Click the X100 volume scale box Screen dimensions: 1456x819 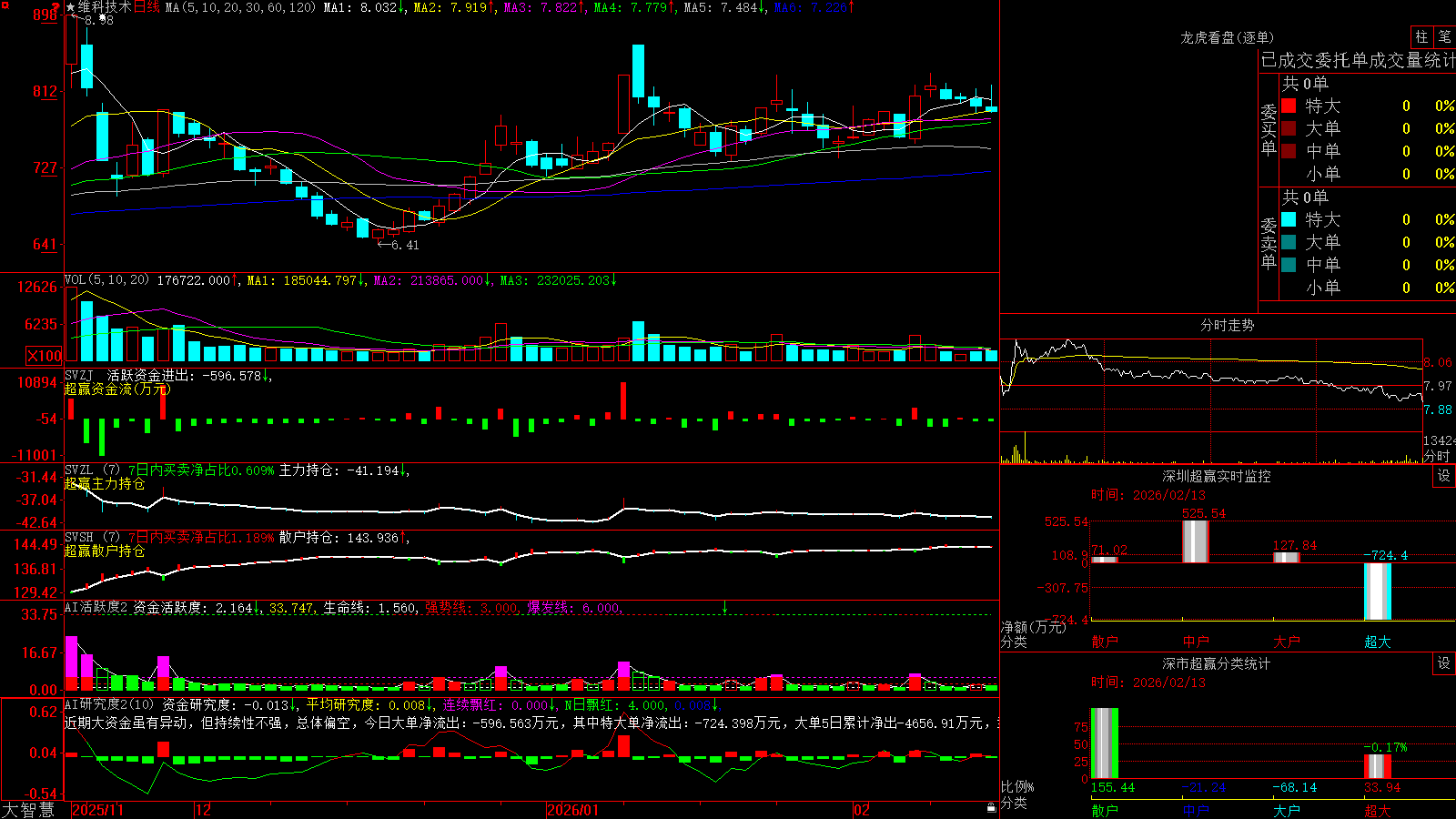tap(45, 356)
